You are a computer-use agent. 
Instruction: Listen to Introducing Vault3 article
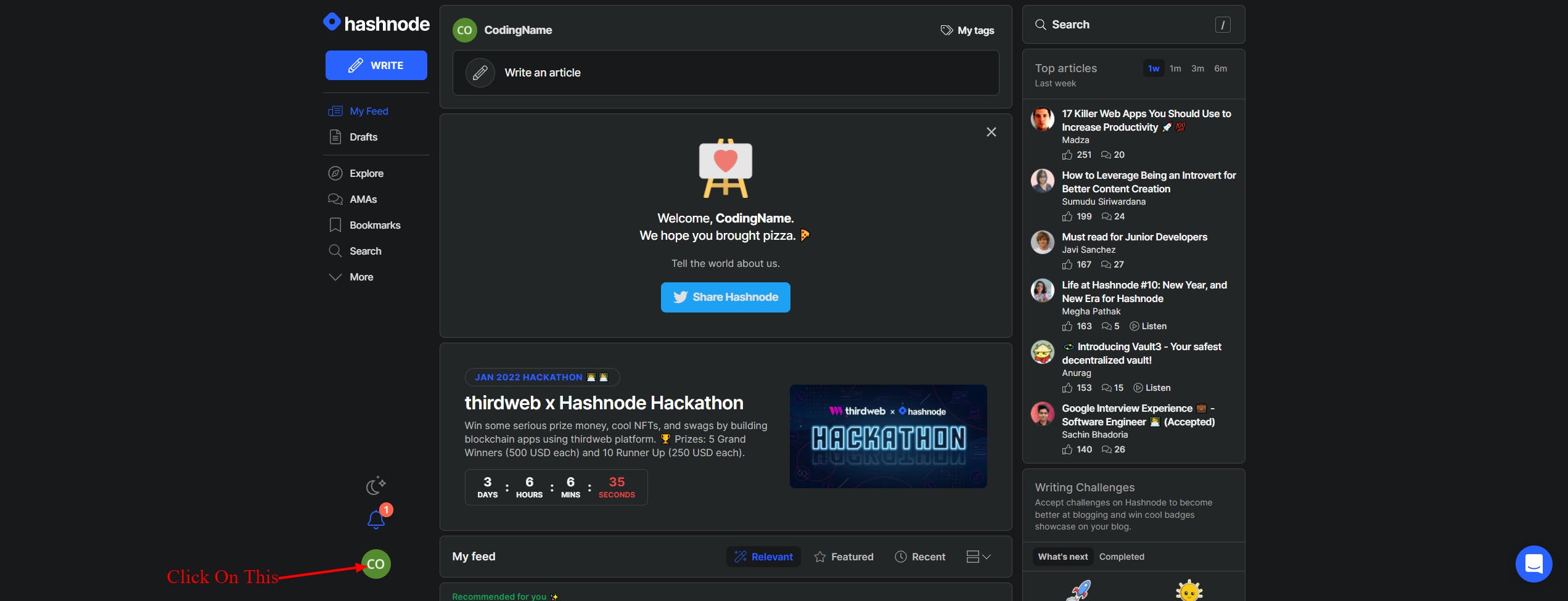click(1152, 388)
